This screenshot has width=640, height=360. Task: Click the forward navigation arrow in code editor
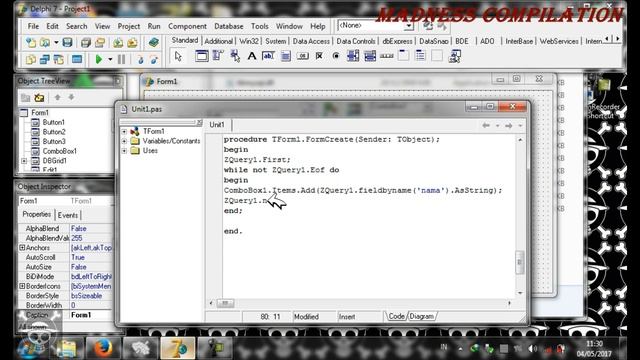point(509,126)
